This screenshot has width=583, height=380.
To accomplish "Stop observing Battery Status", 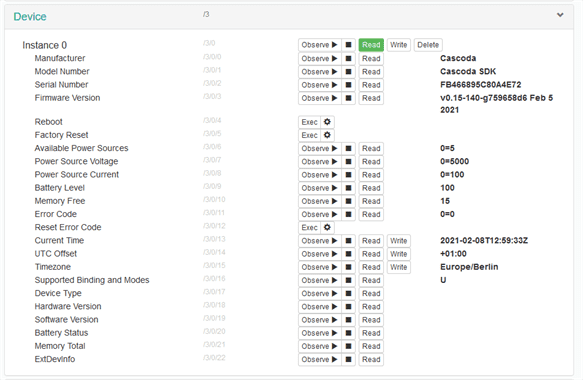I will pyautogui.click(x=348, y=333).
